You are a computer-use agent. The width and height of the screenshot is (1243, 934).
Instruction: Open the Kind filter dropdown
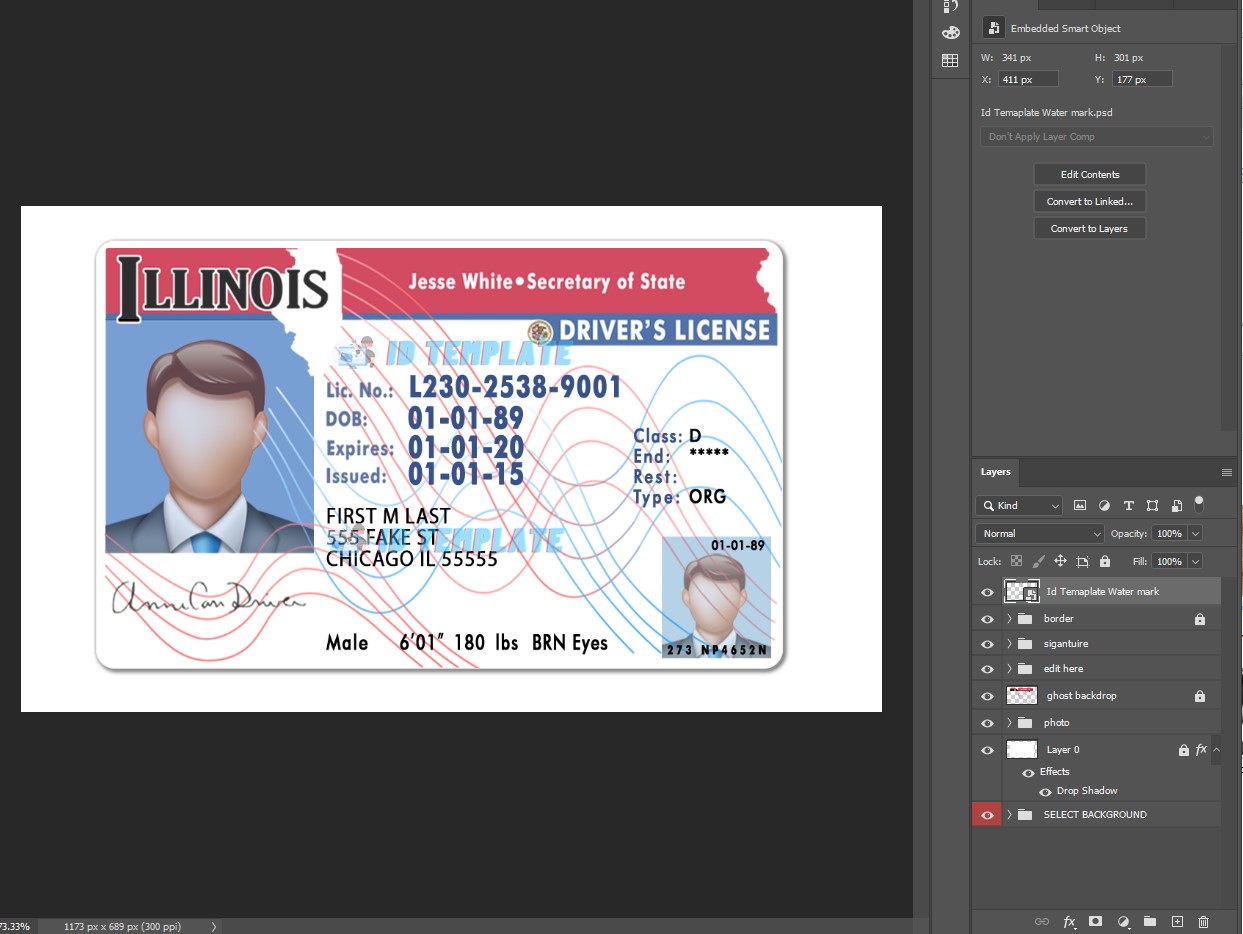click(1019, 506)
